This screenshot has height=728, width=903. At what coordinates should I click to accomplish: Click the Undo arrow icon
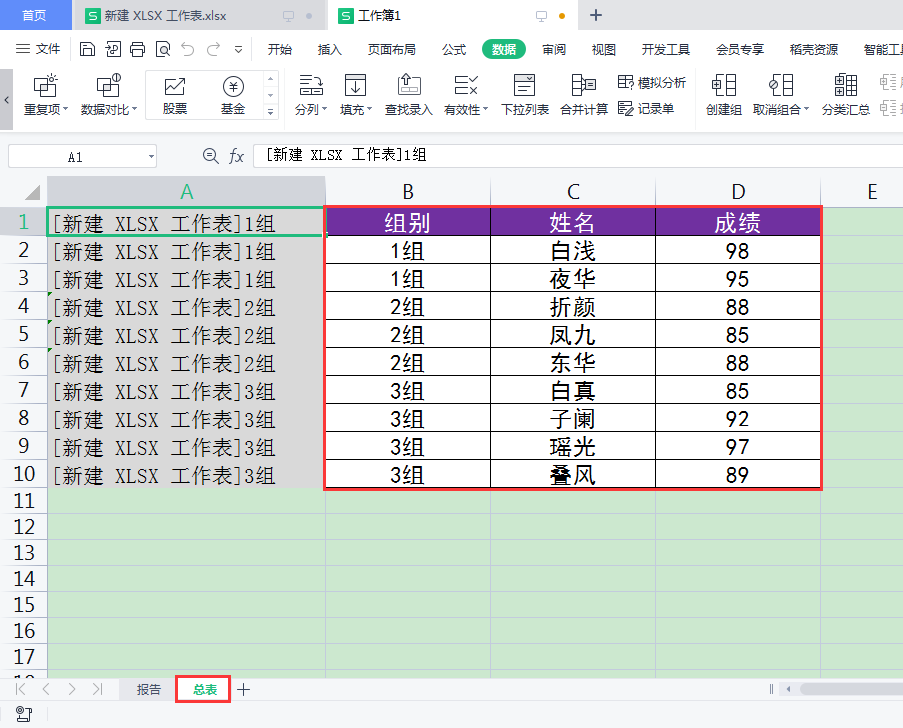click(x=188, y=50)
